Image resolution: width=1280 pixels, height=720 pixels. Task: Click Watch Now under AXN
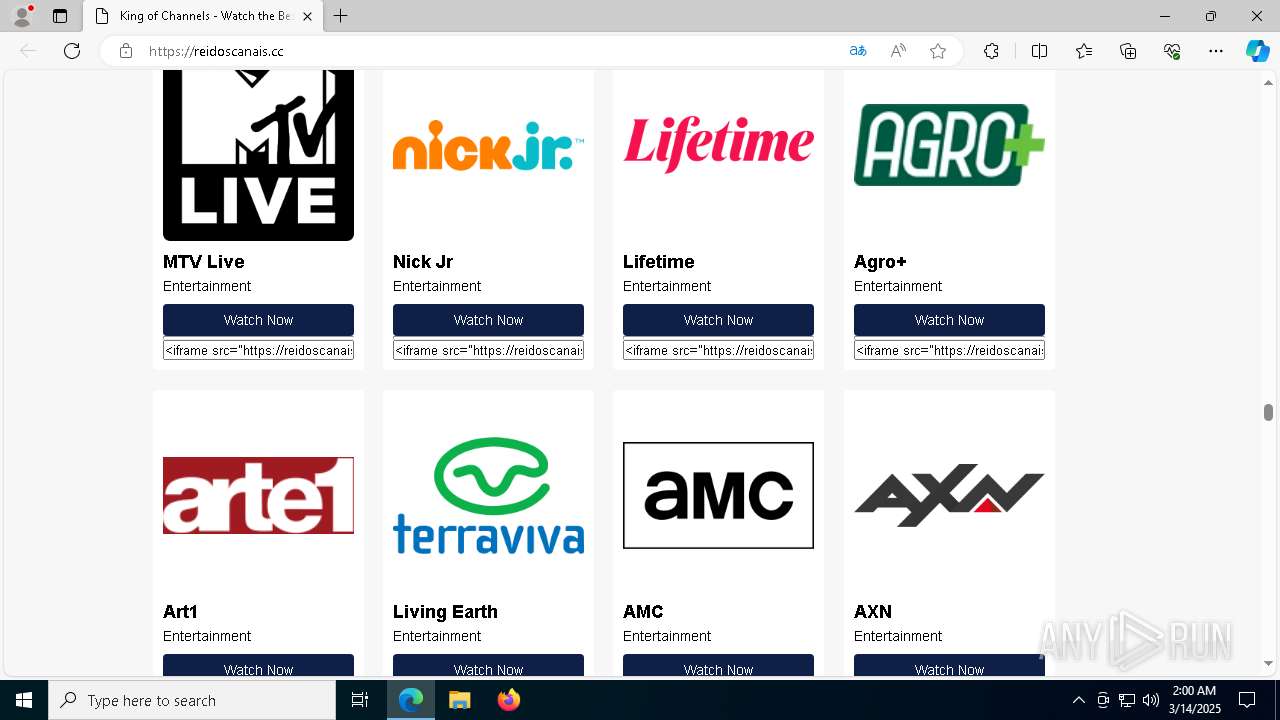click(x=949, y=666)
